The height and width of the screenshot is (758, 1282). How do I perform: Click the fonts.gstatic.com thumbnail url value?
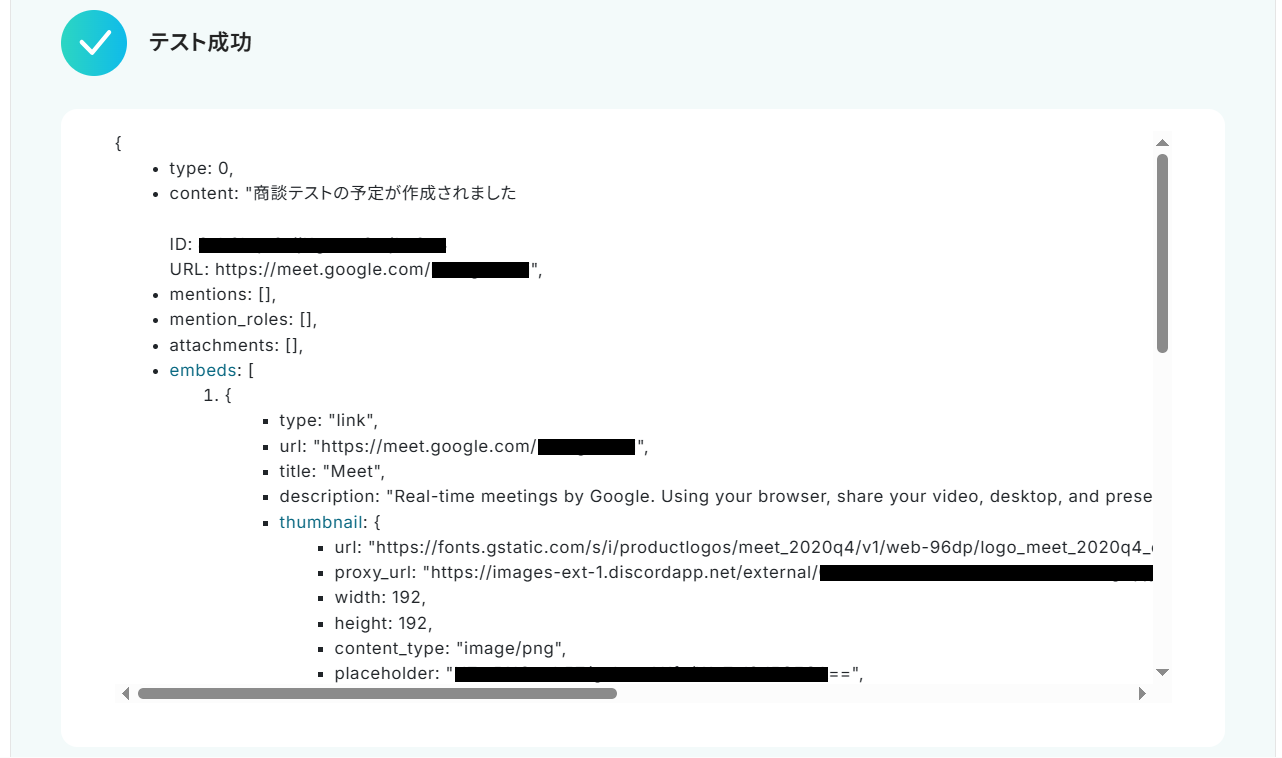[761, 547]
